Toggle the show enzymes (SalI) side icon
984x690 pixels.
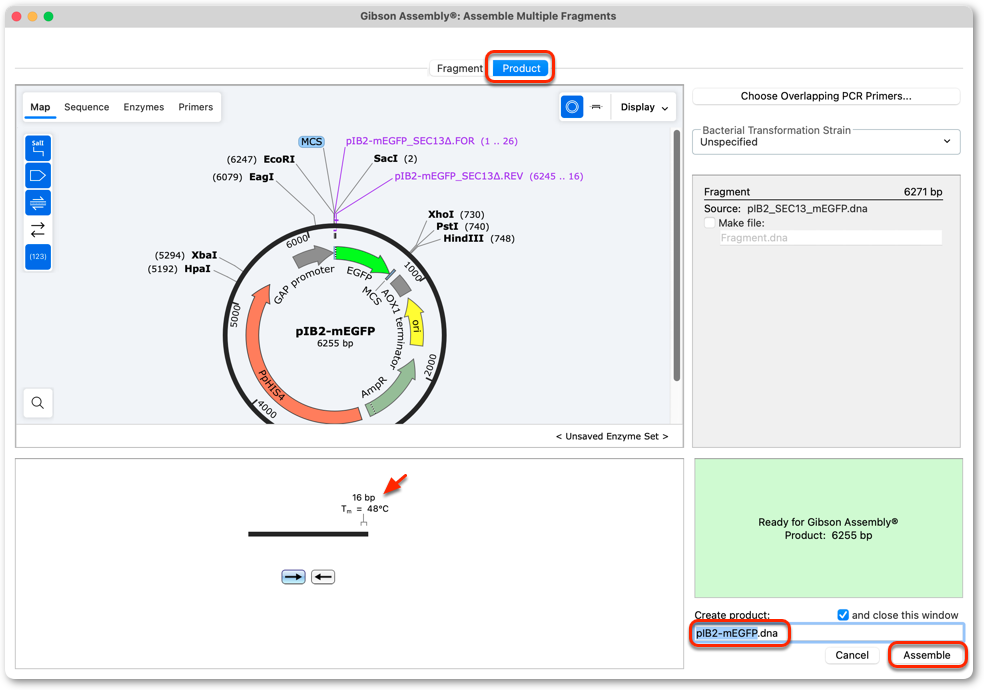(38, 149)
